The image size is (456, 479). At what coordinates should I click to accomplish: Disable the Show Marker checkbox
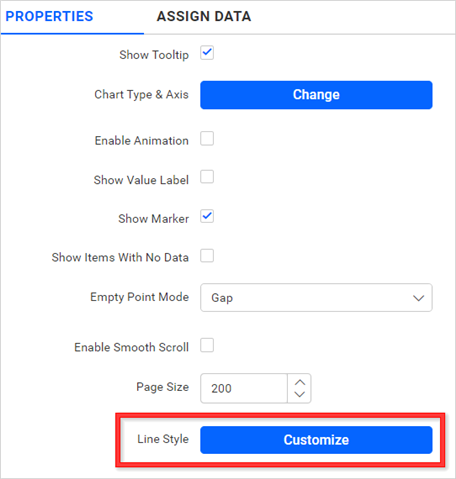[x=207, y=217]
